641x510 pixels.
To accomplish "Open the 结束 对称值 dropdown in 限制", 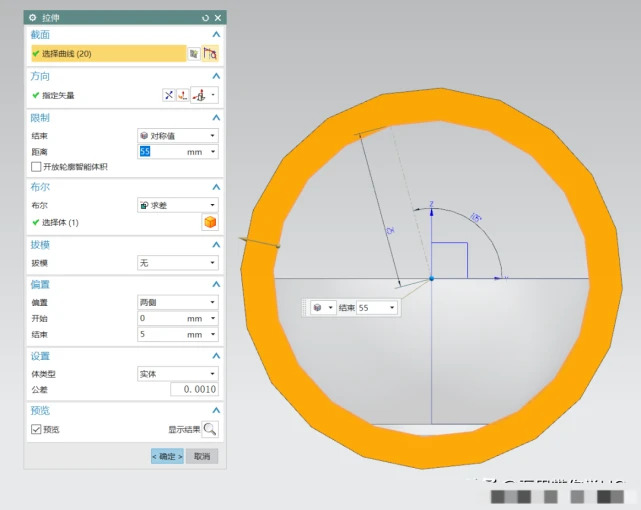I will click(177, 135).
